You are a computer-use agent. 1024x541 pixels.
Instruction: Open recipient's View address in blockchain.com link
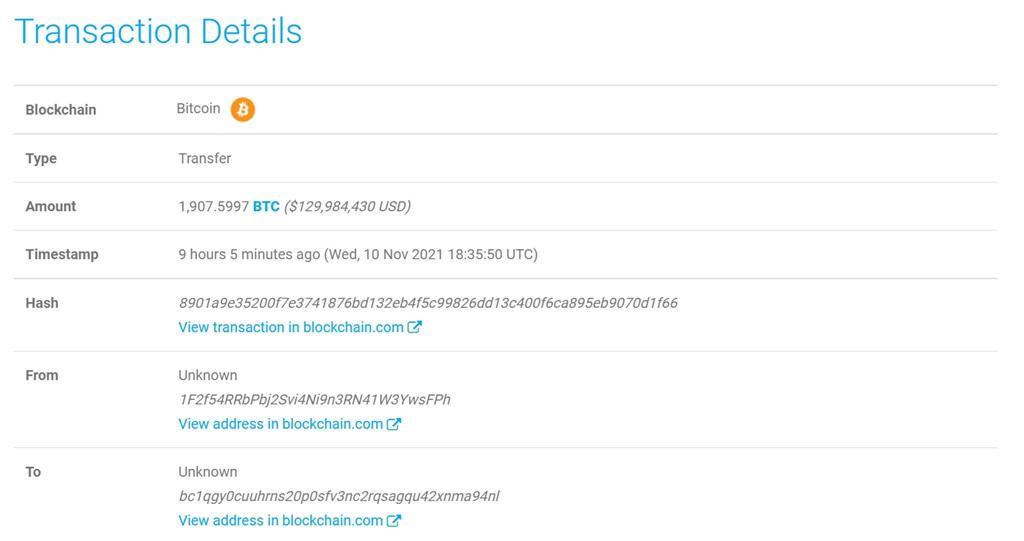point(280,521)
